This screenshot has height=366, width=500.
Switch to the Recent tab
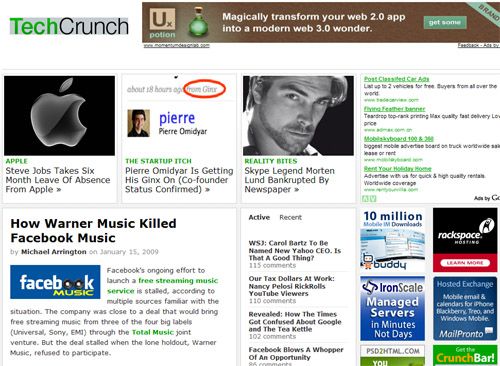click(x=290, y=217)
